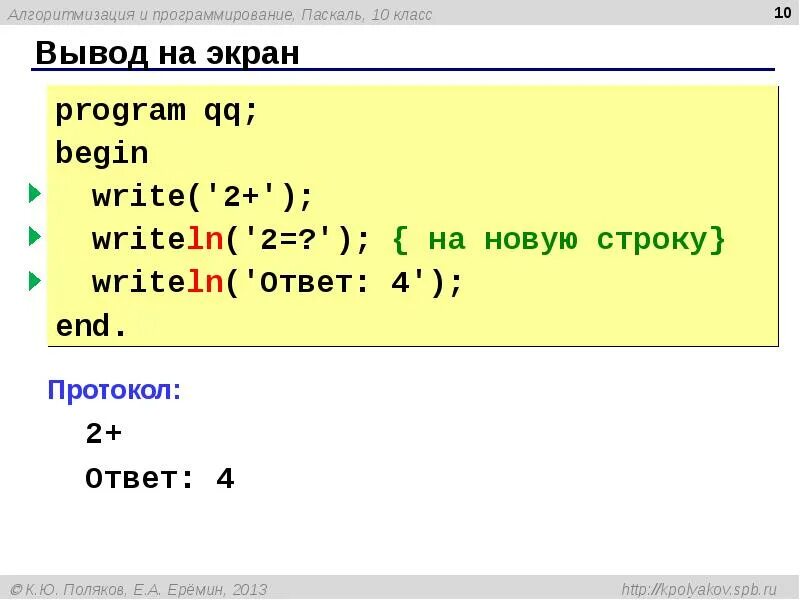This screenshot has height=600, width=800.
Task: Click the write('2+'); statement
Action: tap(202, 196)
